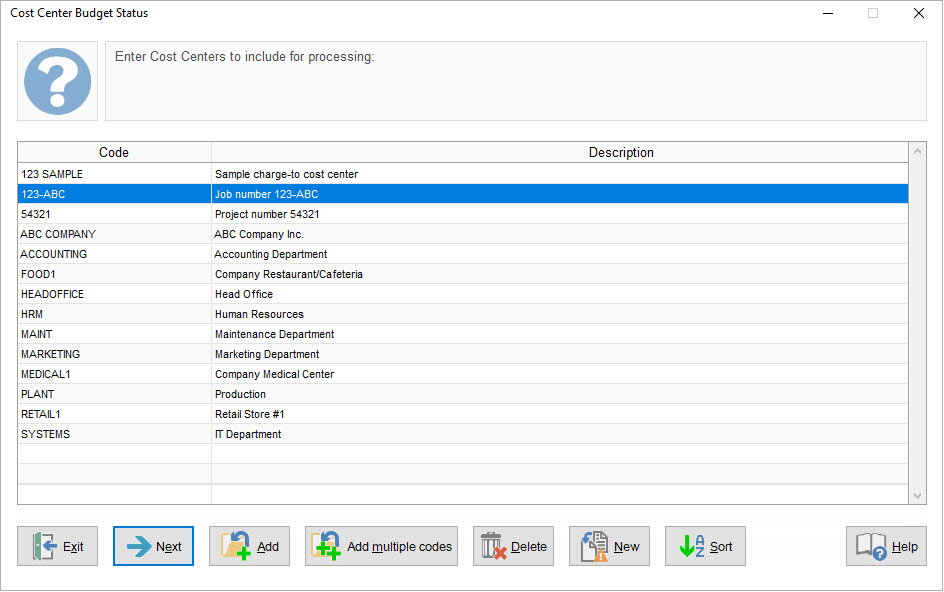Viewport: 944px width, 592px height.
Task: Select Company Medical Center description
Action: pyautogui.click(x=274, y=374)
